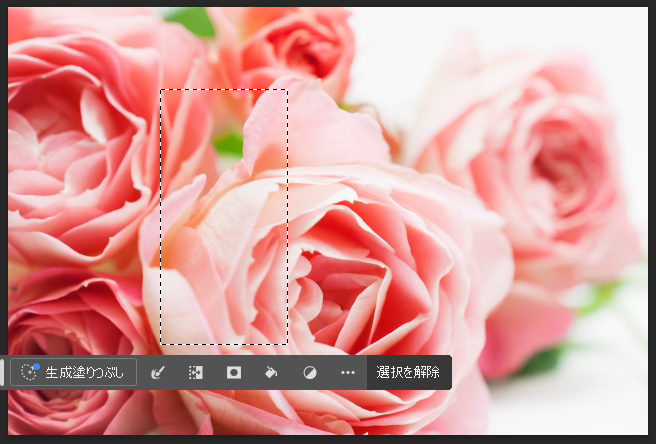Click the green leaf between the roses
656x444 pixels.
[229, 145]
